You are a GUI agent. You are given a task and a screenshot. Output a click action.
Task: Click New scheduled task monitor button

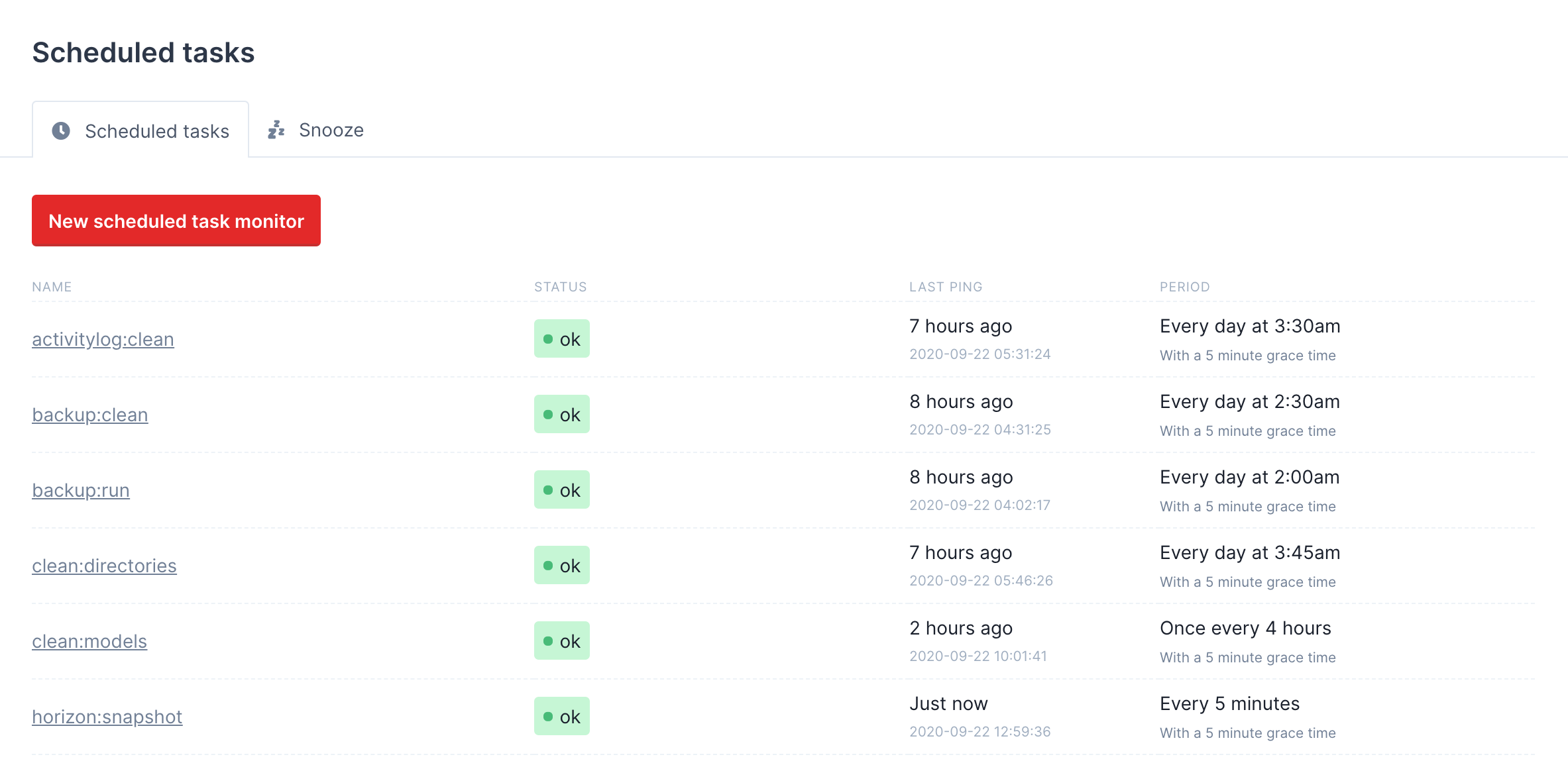176,221
